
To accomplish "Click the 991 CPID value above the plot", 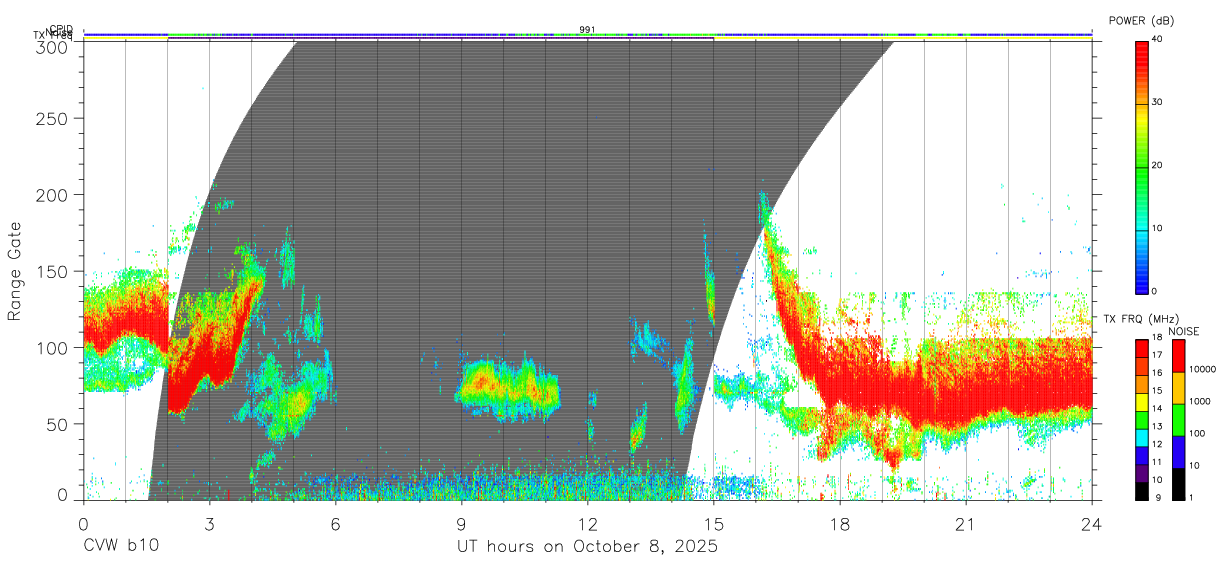I will point(587,29).
